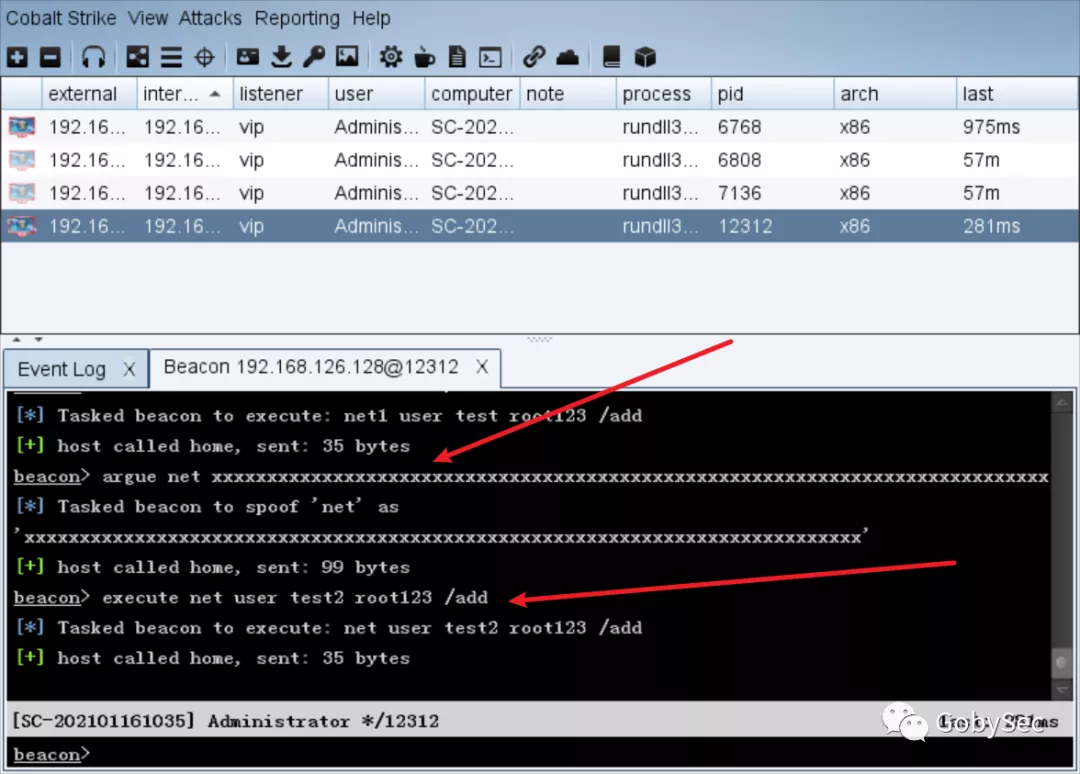This screenshot has height=774, width=1080.
Task: Open Host a File link icon
Action: (x=534, y=57)
